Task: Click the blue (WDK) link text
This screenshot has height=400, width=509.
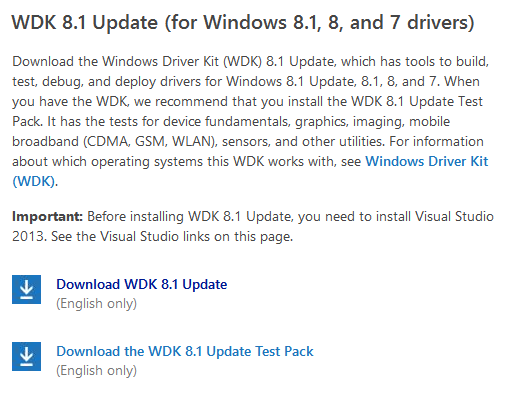Action: 33,182
